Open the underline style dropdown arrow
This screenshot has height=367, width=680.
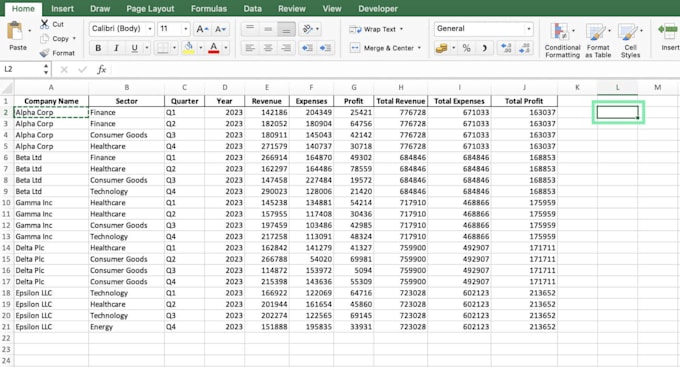[x=147, y=48]
